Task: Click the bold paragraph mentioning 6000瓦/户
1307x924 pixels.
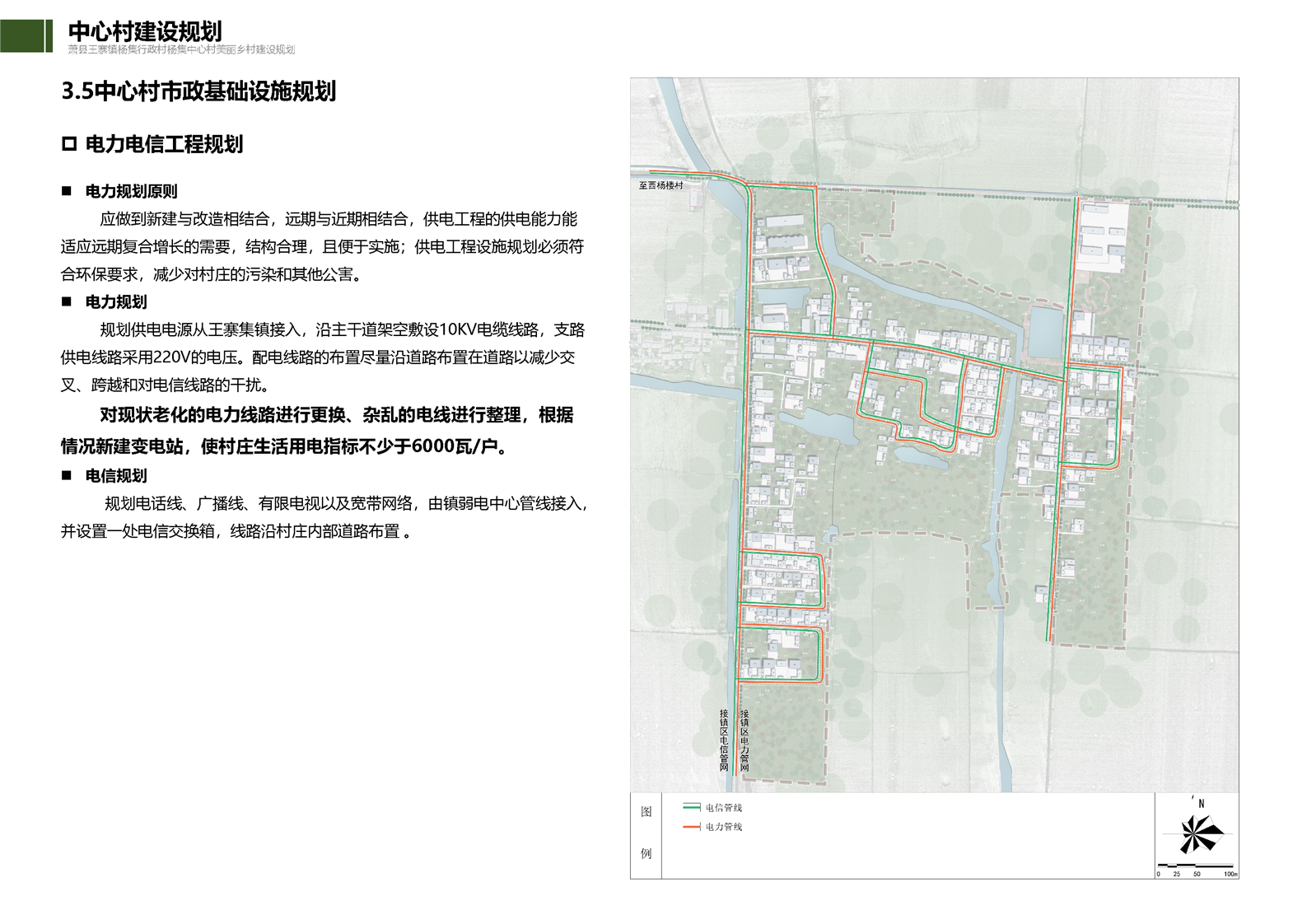Action: tap(317, 430)
